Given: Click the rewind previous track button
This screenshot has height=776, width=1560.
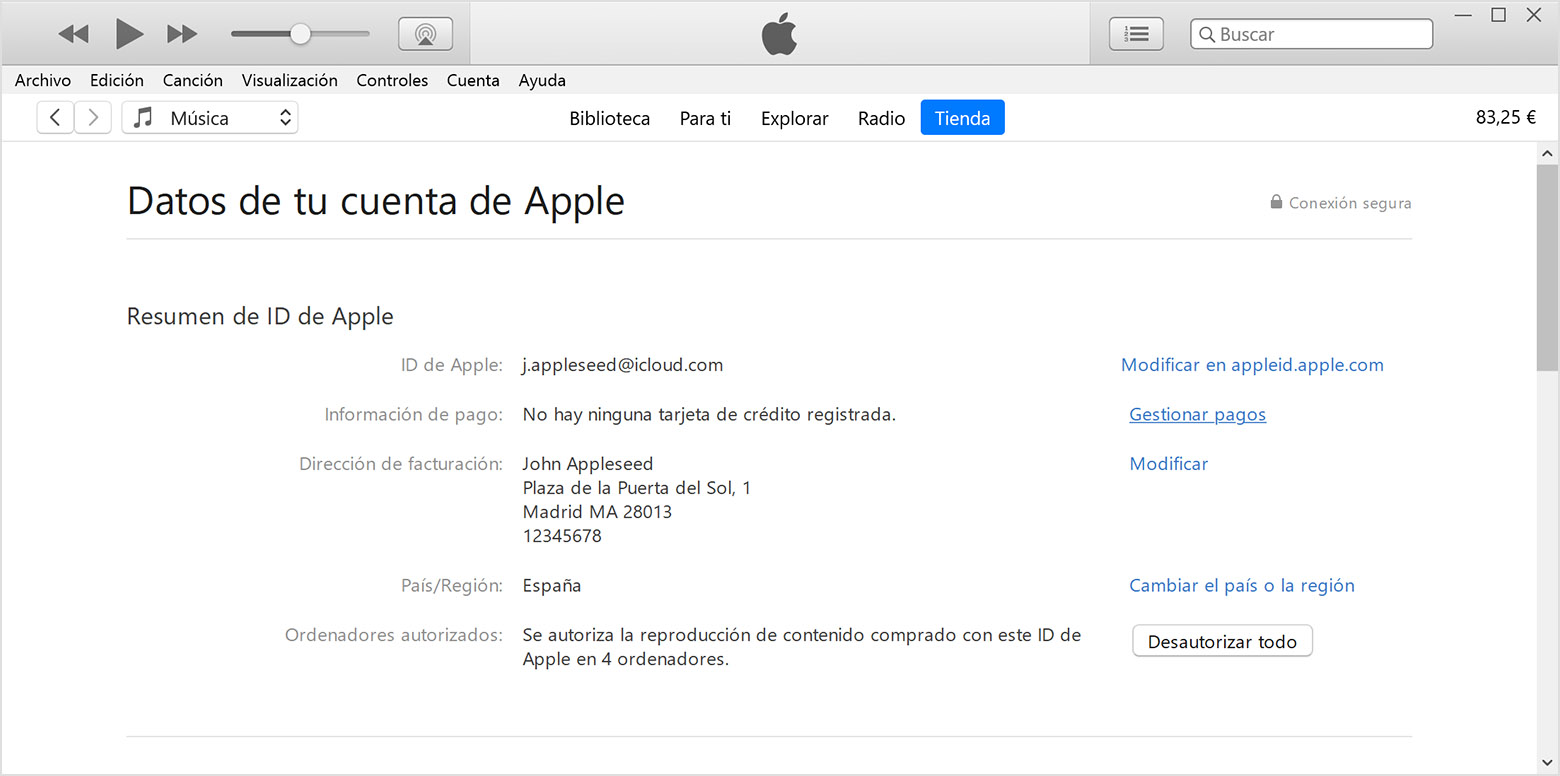Looking at the screenshot, I should tap(73, 34).
